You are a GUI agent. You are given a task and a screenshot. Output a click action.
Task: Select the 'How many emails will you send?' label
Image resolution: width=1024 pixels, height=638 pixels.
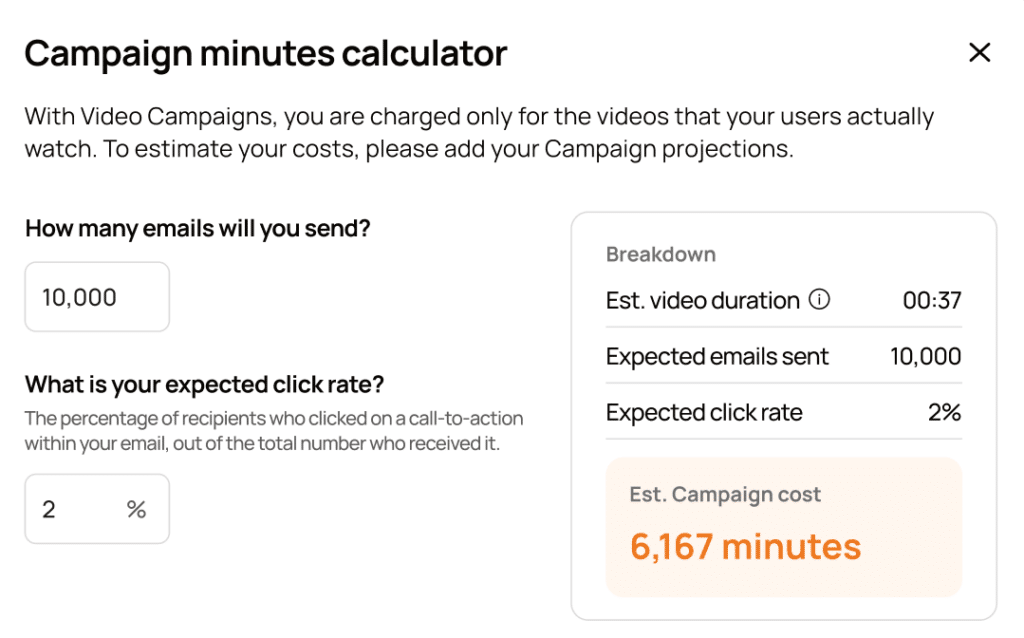197,229
